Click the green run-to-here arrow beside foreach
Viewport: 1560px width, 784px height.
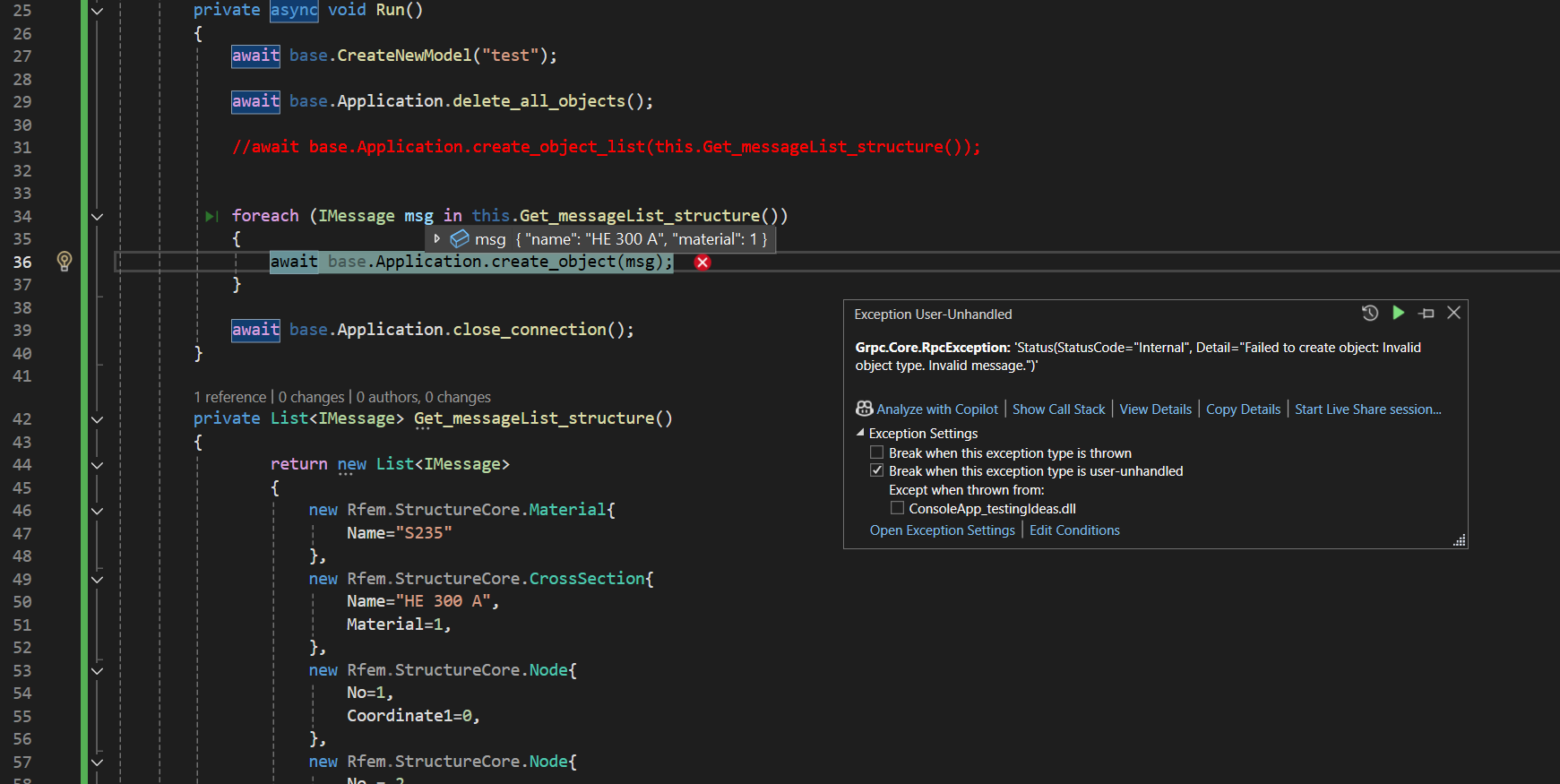point(211,216)
